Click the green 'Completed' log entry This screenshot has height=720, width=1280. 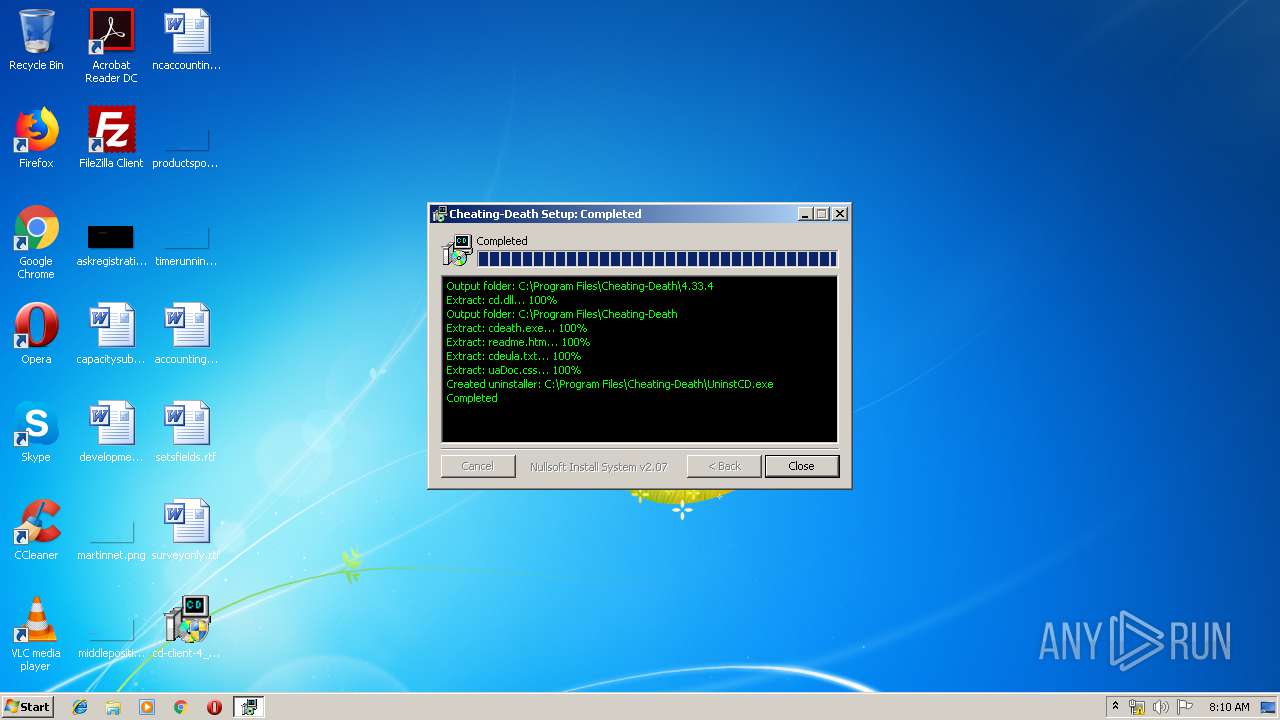[471, 398]
